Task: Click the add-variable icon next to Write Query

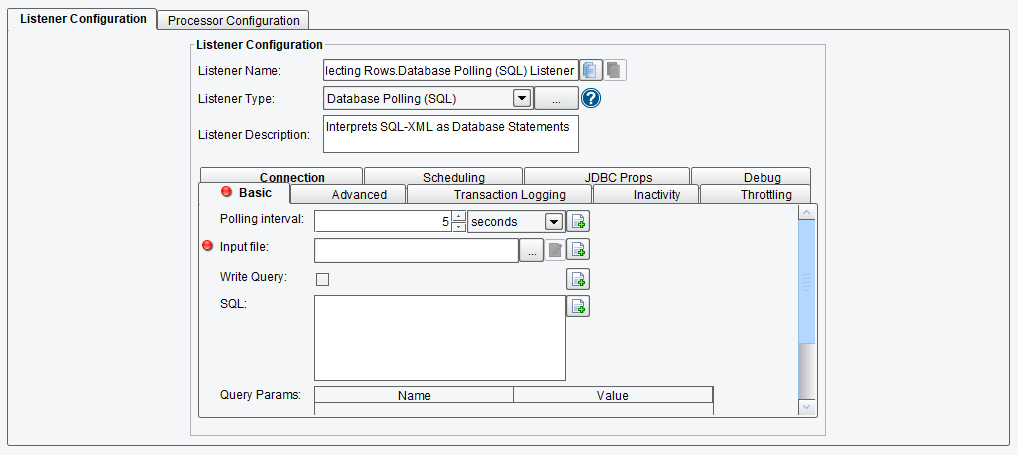Action: (x=578, y=278)
